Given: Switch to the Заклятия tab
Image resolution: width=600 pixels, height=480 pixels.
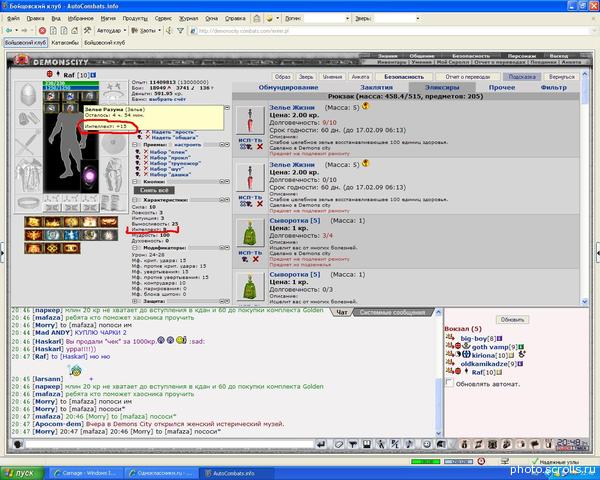Looking at the screenshot, I should 376,87.
